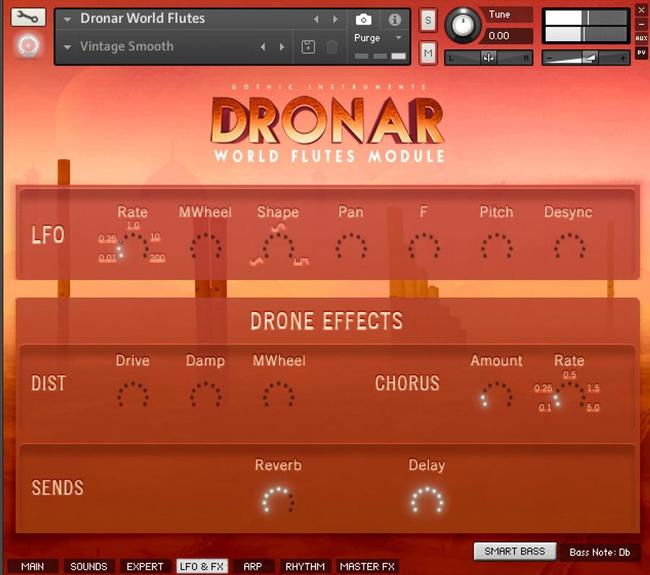Screen dimensions: 650x575
Task: Click the Delay send knob
Action: coord(427,500)
